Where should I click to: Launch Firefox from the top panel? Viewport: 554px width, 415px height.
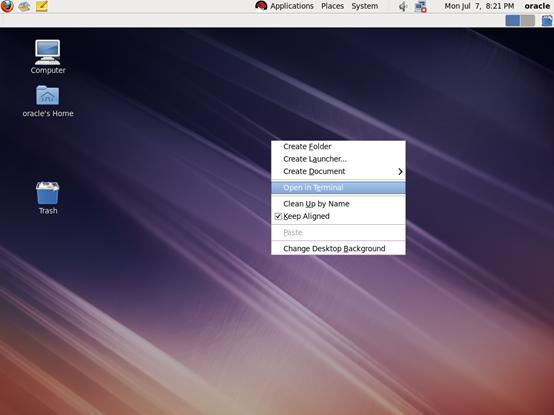click(x=7, y=6)
